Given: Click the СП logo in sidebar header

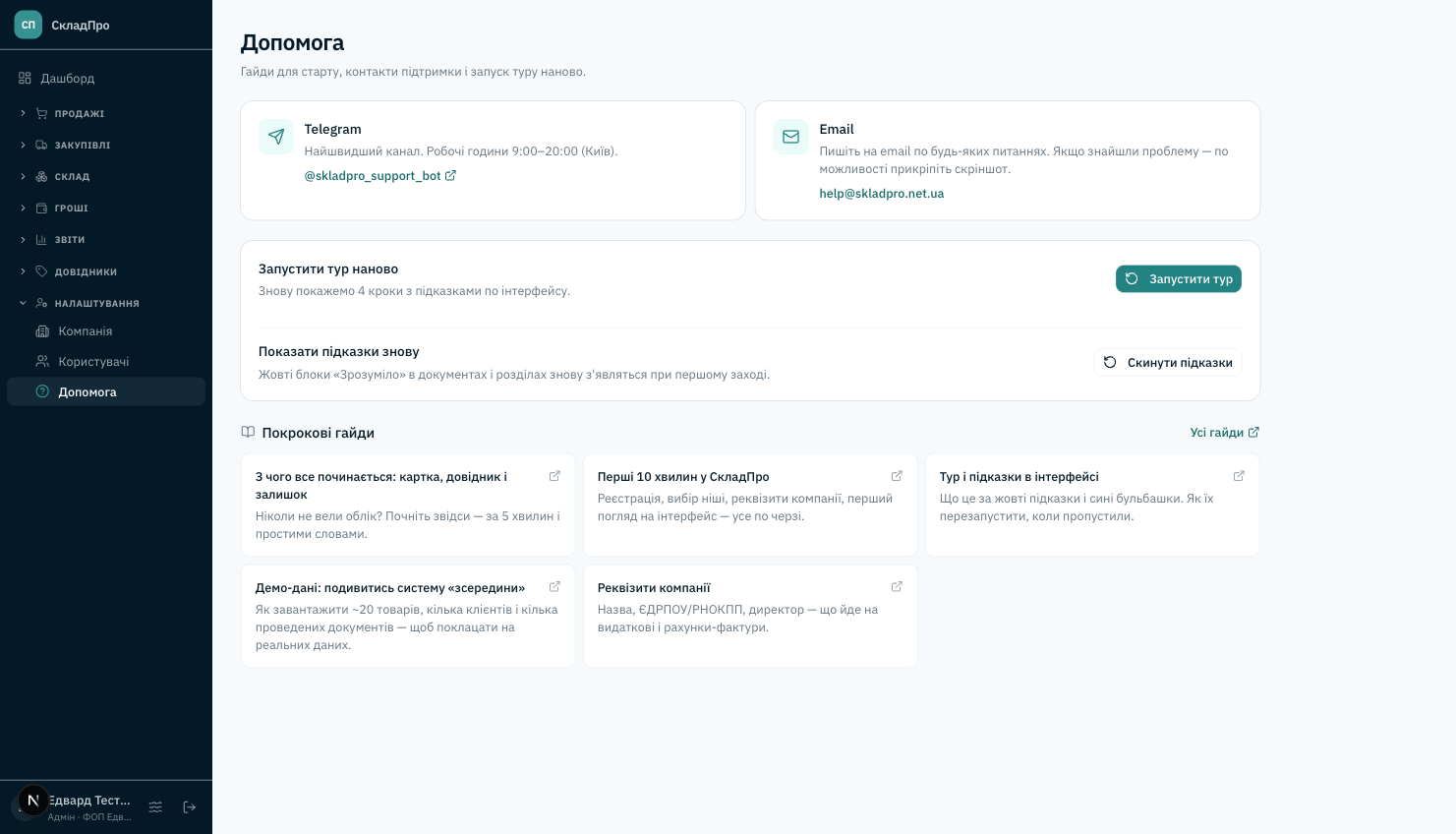Looking at the screenshot, I should 29,25.
